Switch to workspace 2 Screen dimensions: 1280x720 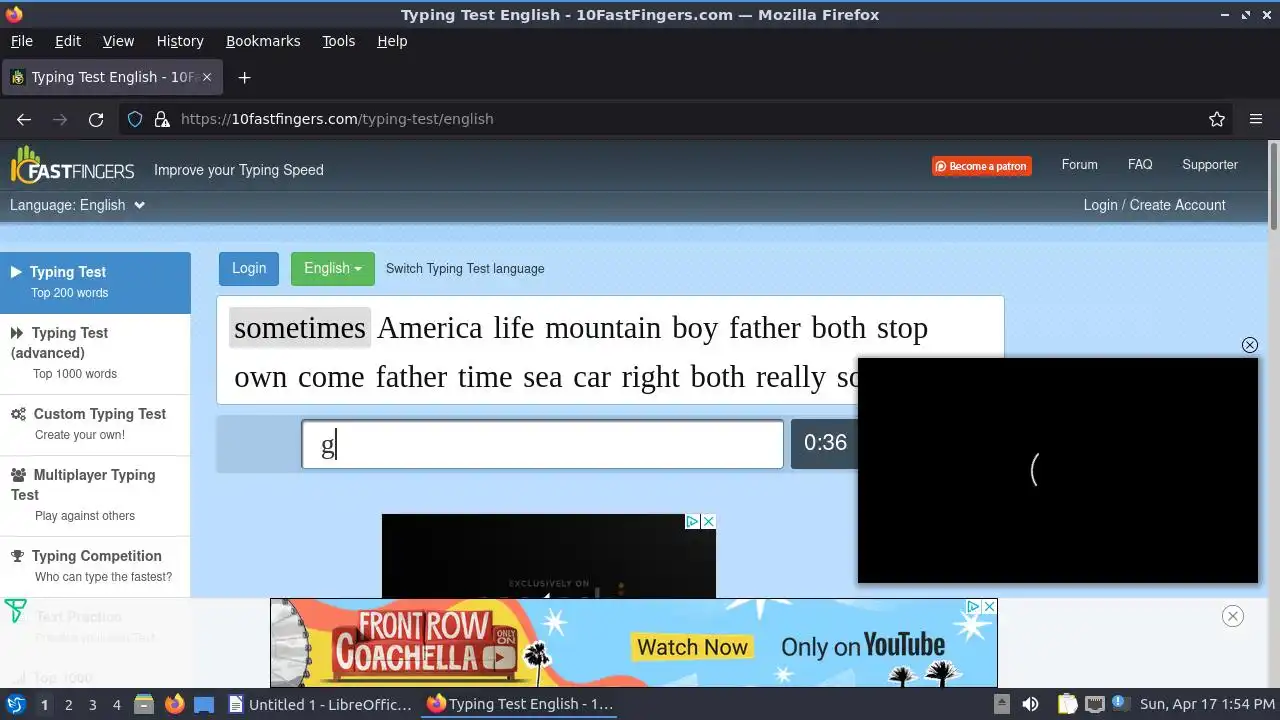(x=68, y=704)
